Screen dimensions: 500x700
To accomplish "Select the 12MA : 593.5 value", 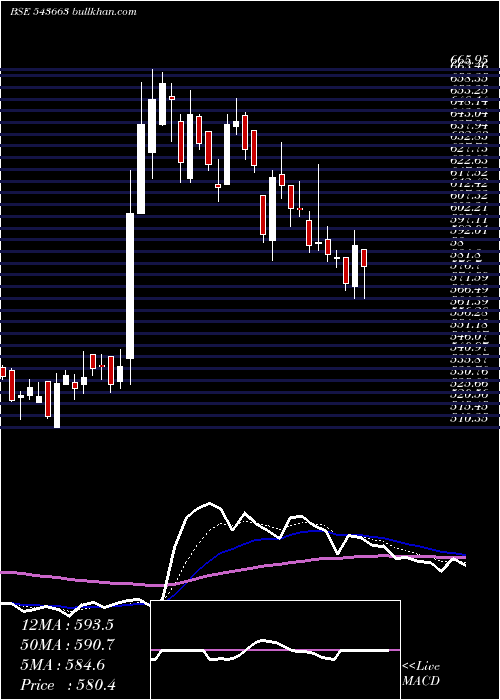I will (x=67, y=625).
